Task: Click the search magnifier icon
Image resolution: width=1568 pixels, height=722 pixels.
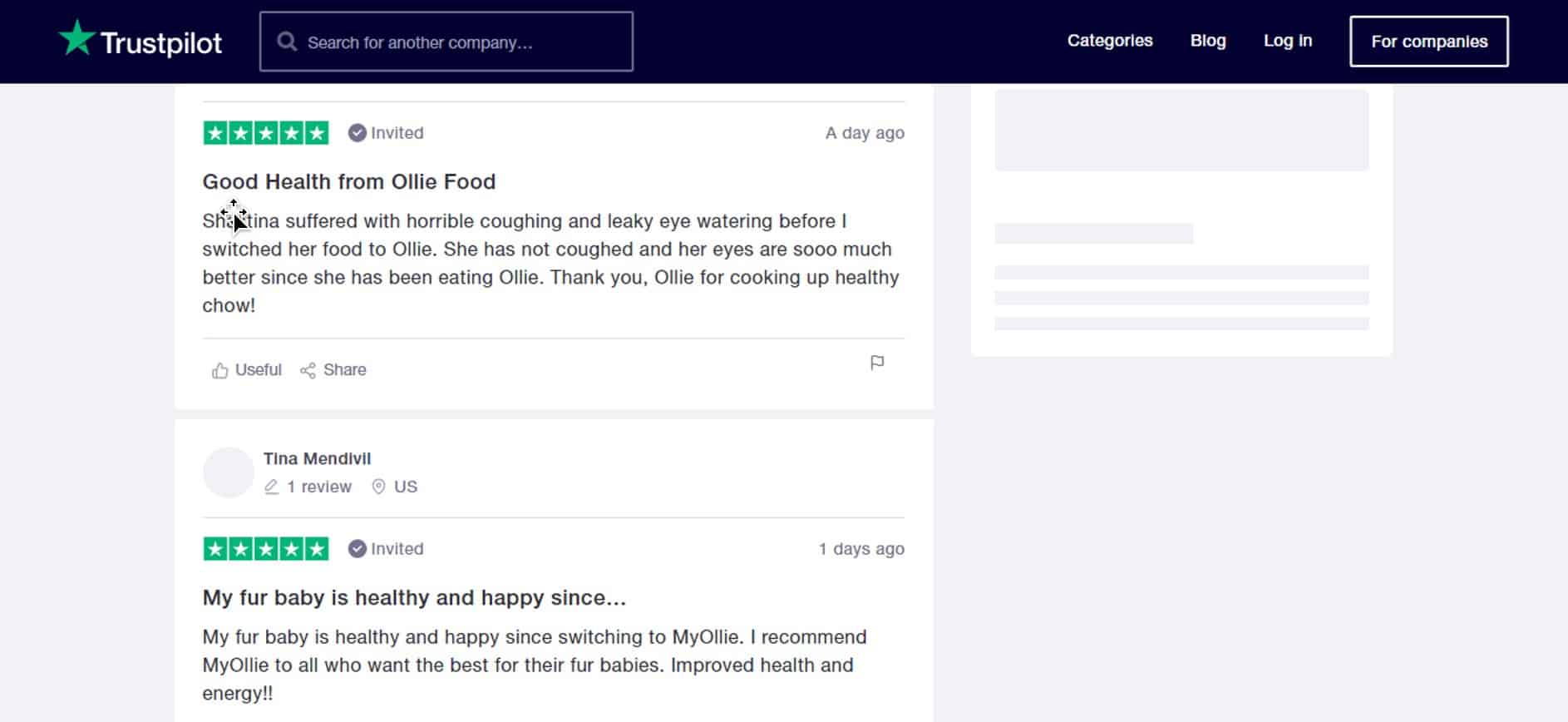Action: coord(287,42)
